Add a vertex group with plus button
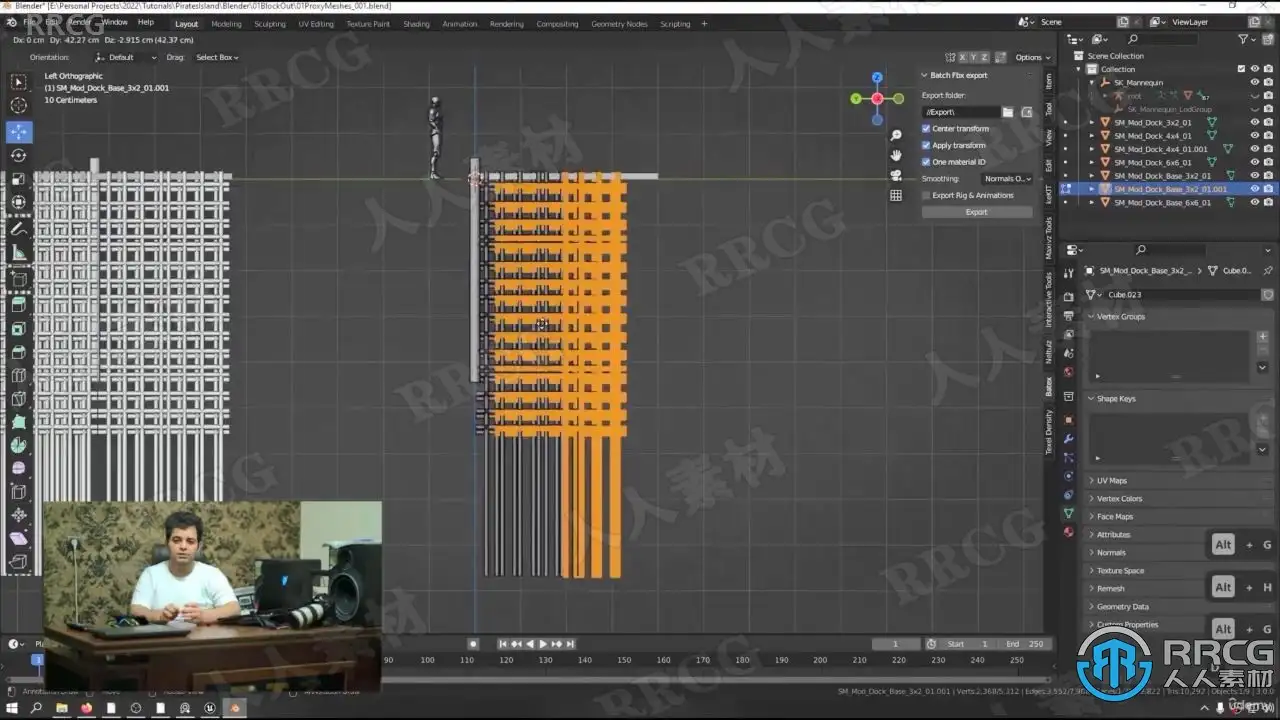Screen dimensions: 1280x720 [x=1262, y=337]
